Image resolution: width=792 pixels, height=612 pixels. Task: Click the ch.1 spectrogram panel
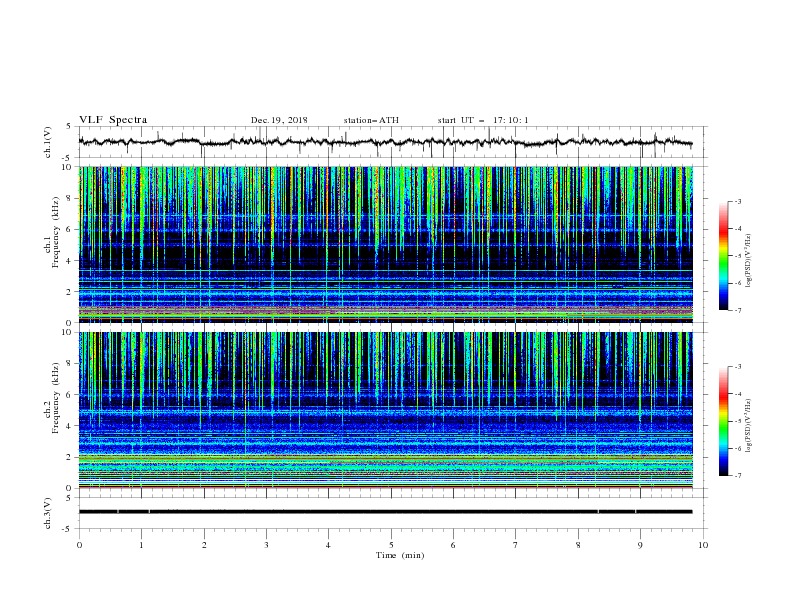click(385, 244)
